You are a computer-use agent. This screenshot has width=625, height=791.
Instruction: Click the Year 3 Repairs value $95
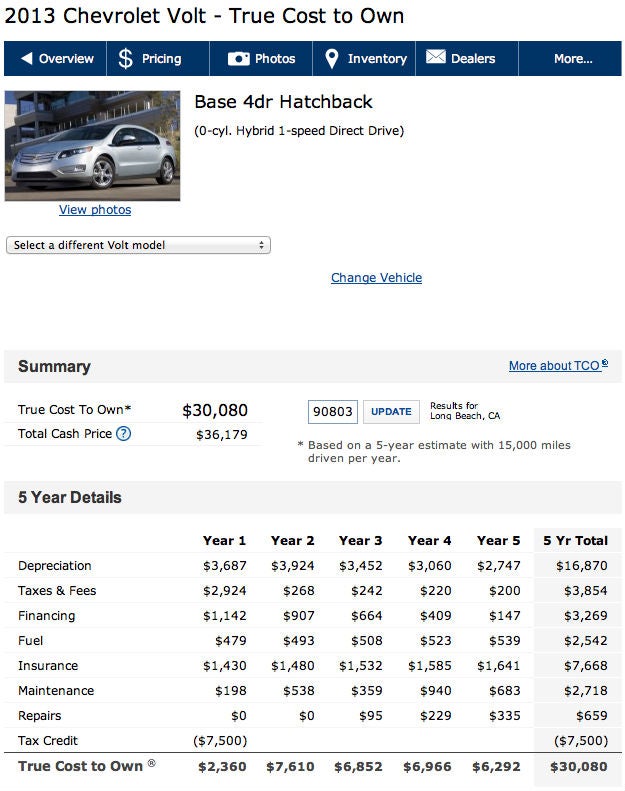[x=371, y=716]
